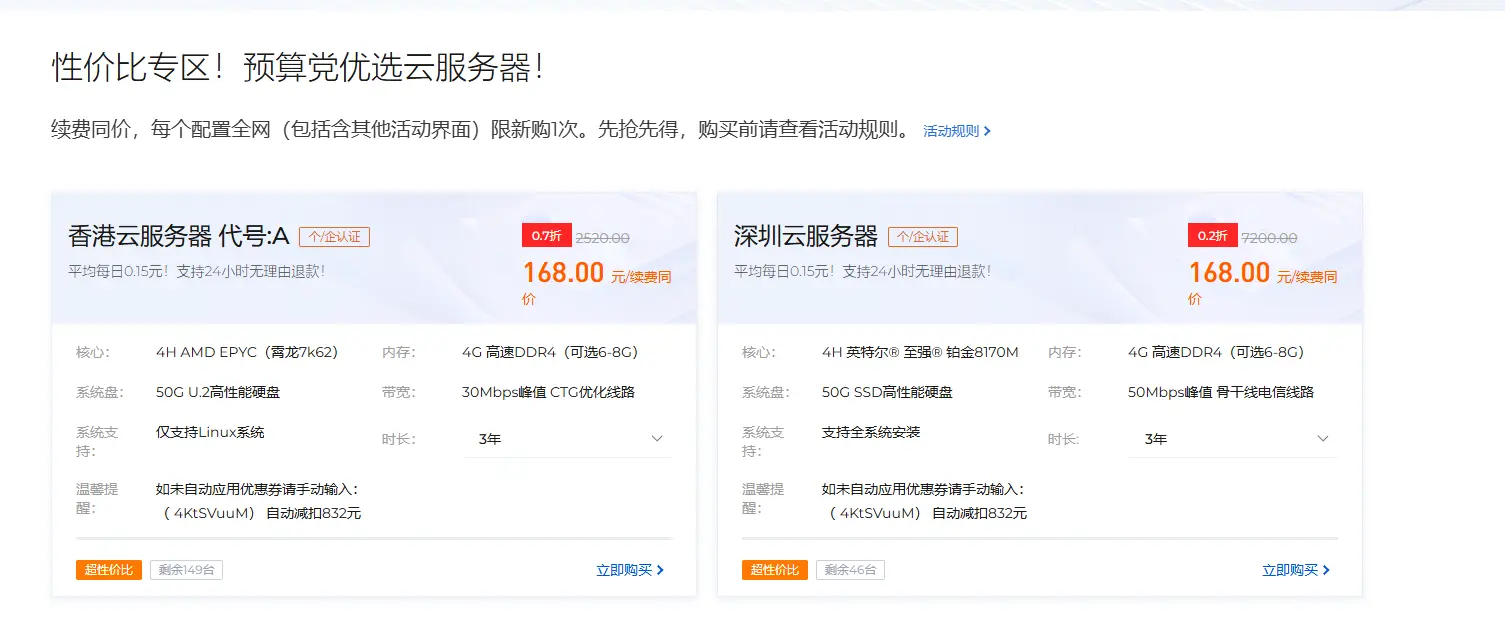
Task: Click 支持全系统安装 text
Action: (x=871, y=432)
